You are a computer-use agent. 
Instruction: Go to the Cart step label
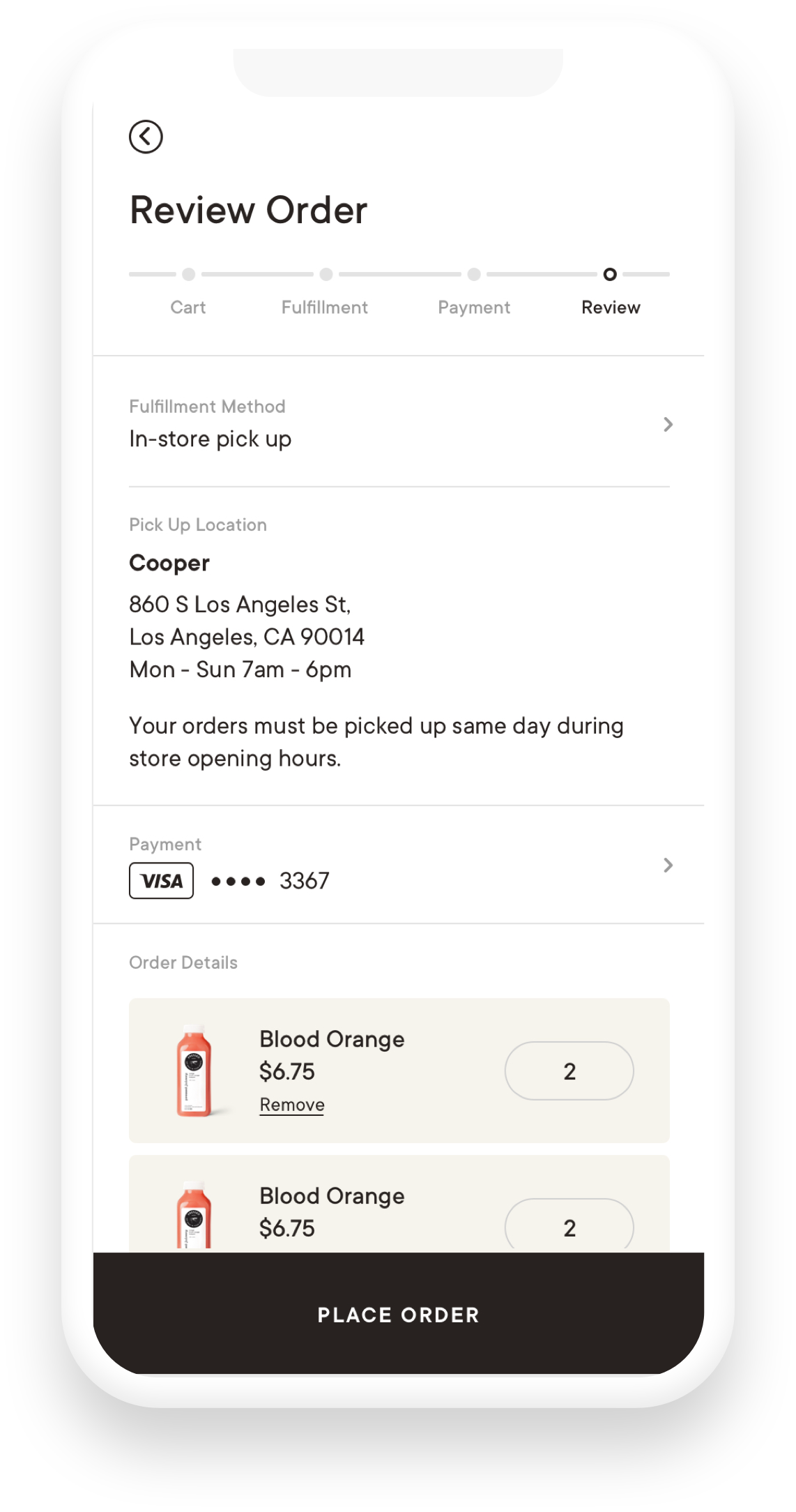point(188,308)
